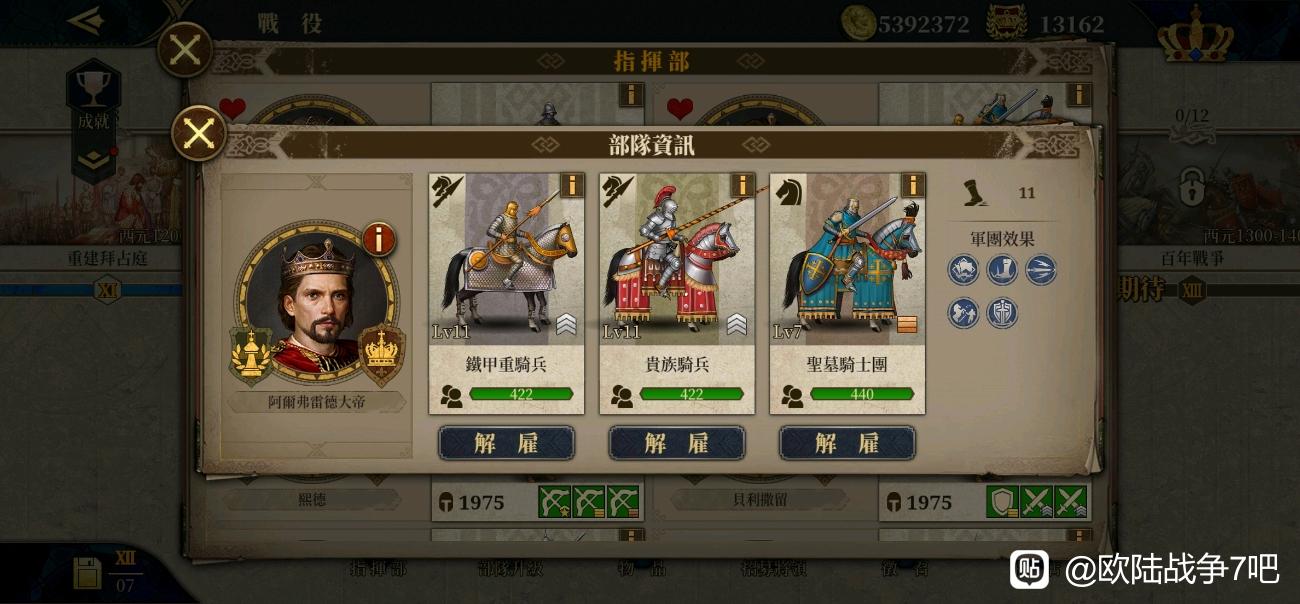Viewport: 1300px width, 604px height.
Task: Select the shield legion effect icon
Action: [1002, 313]
